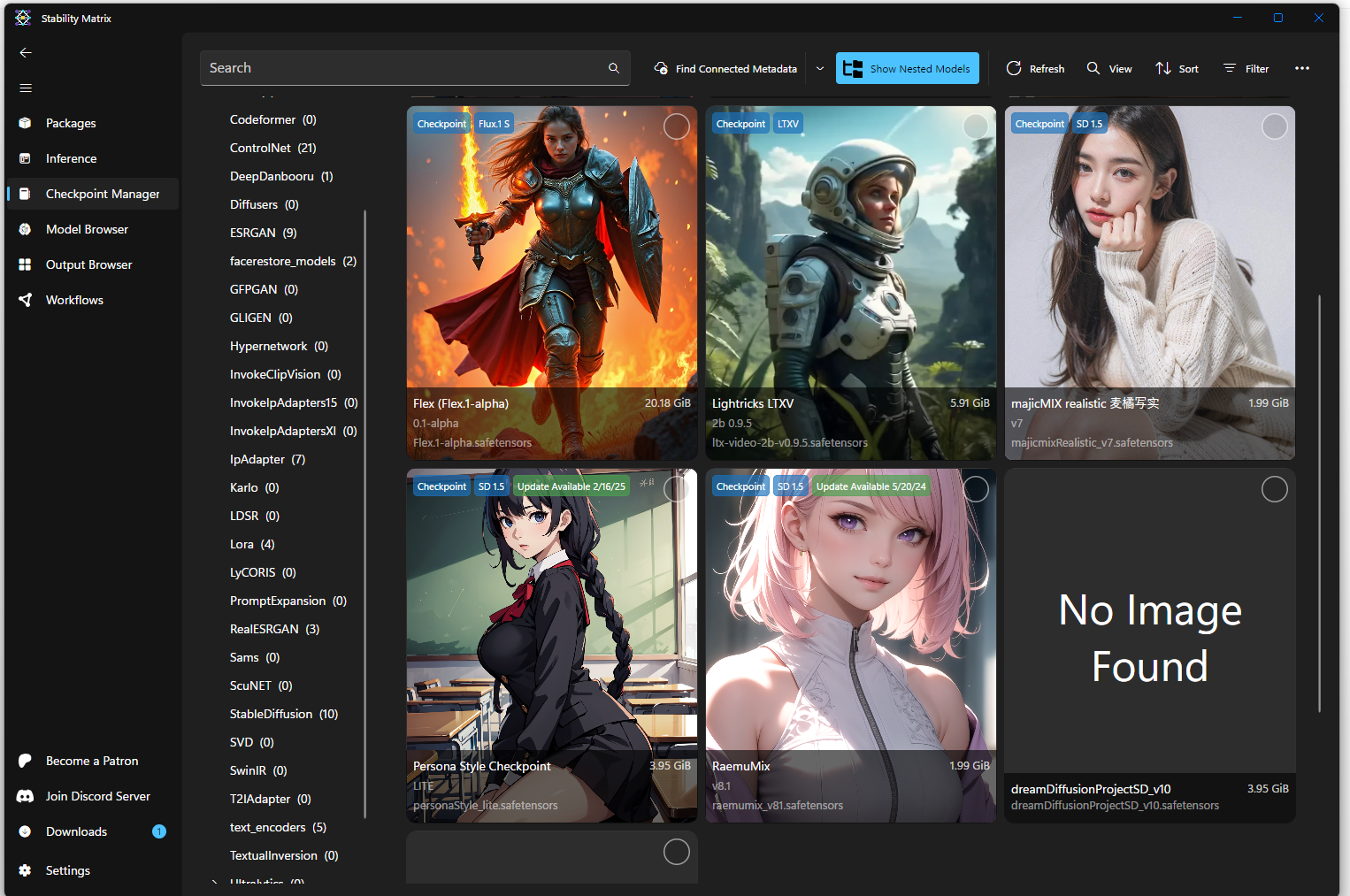
Task: Select the ESRGAN (9) folder
Action: [x=264, y=233]
